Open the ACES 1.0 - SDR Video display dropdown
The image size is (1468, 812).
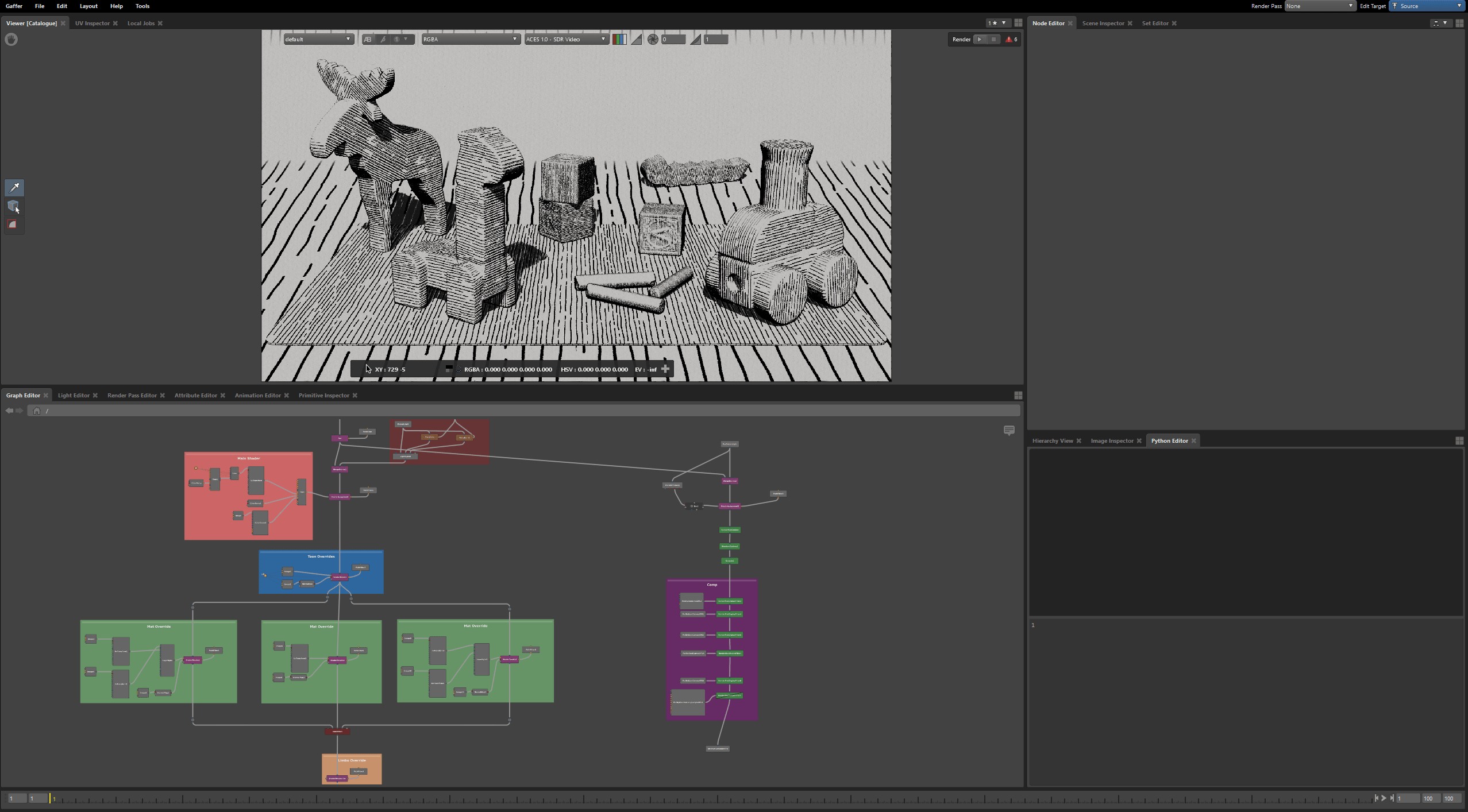pyautogui.click(x=566, y=39)
